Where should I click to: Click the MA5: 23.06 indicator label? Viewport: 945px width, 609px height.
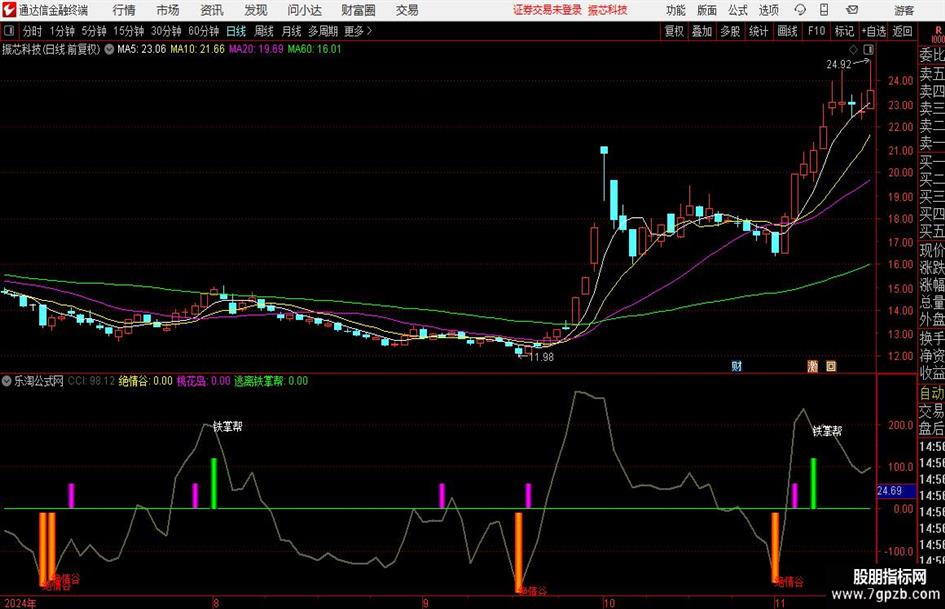point(141,49)
